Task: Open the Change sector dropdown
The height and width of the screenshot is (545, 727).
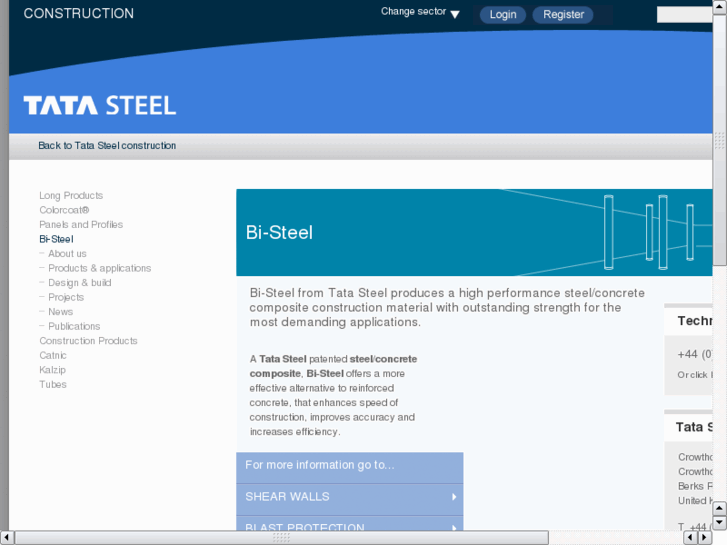Action: (420, 13)
